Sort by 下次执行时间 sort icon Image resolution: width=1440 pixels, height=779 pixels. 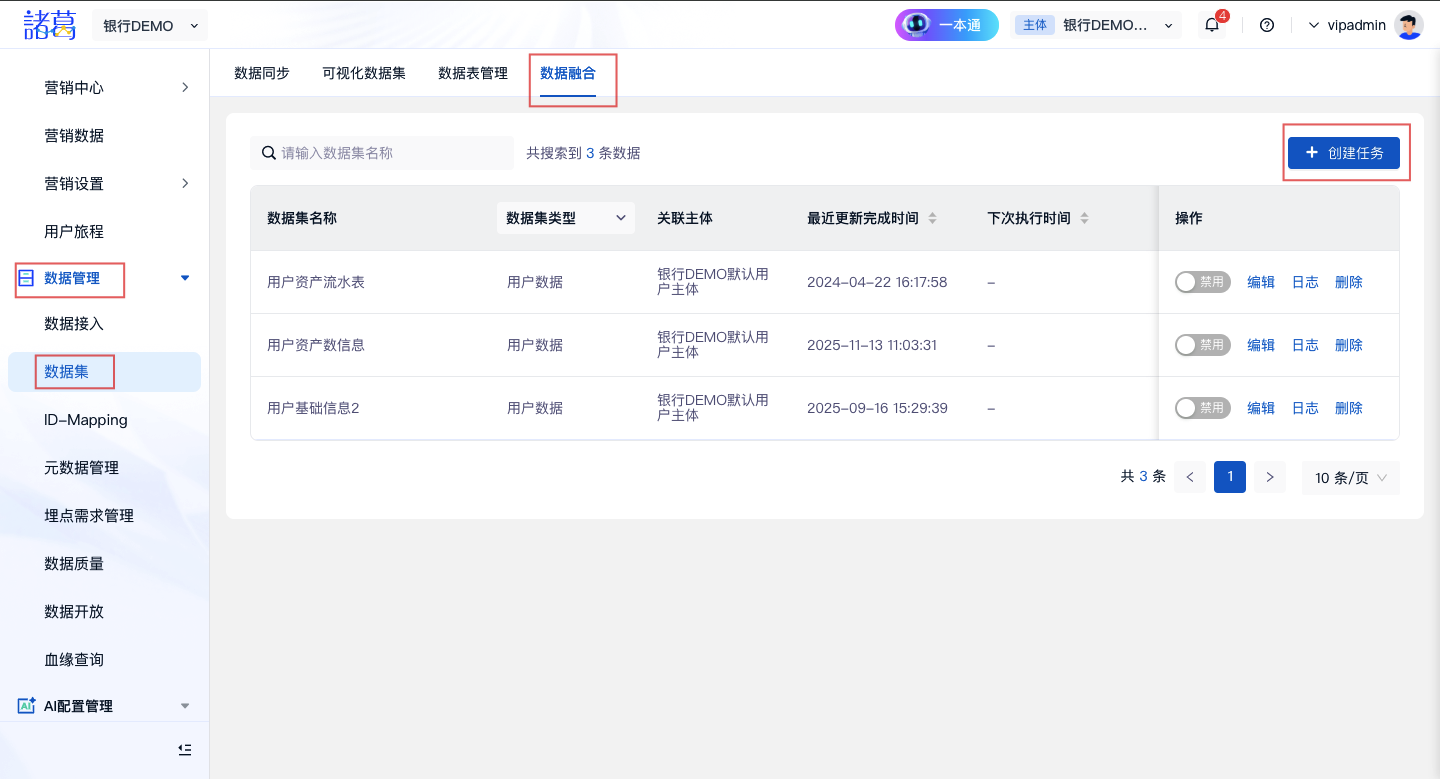tap(1085, 218)
